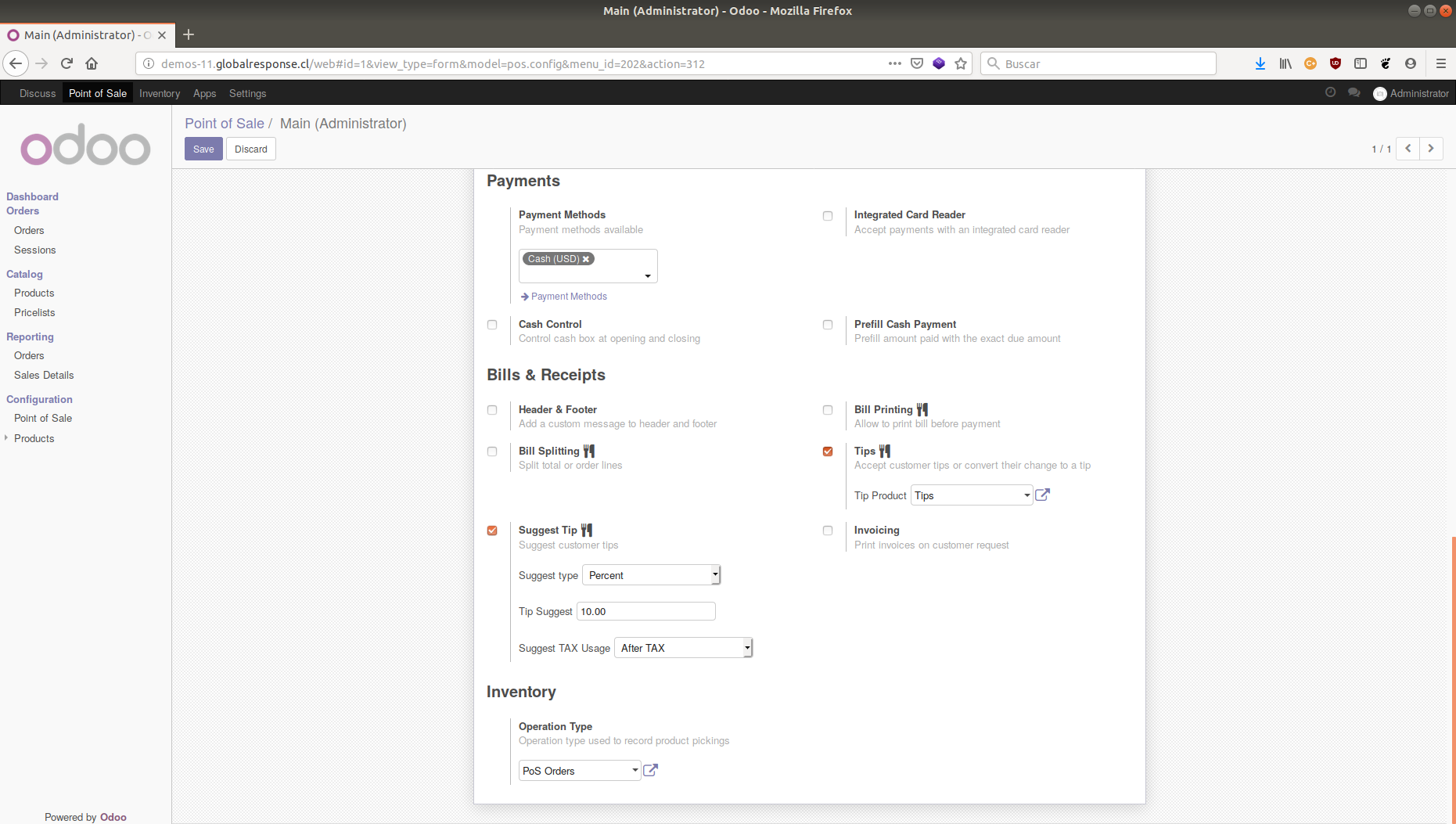Reload the current page
1456x824 pixels.
pos(67,63)
